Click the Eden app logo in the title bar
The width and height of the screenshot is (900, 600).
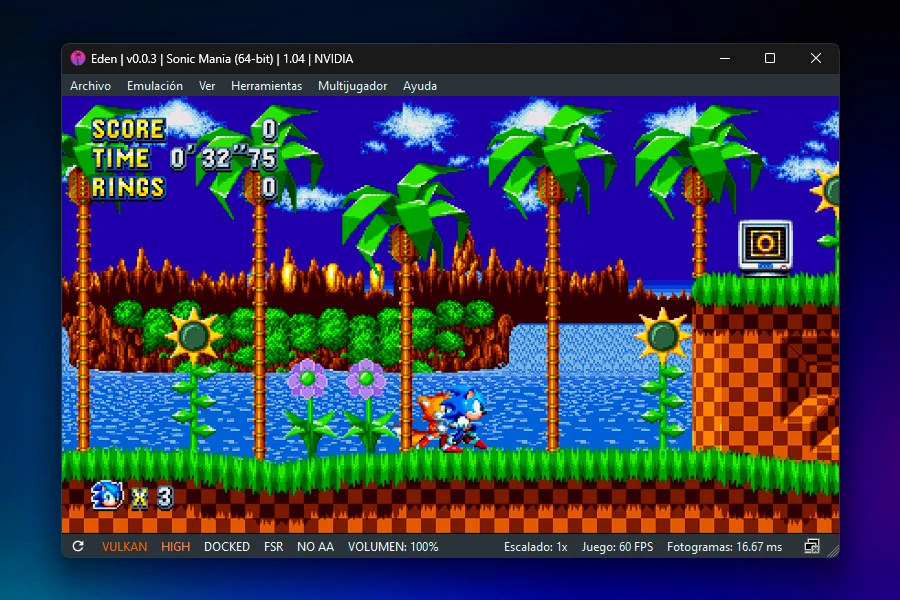pos(77,59)
